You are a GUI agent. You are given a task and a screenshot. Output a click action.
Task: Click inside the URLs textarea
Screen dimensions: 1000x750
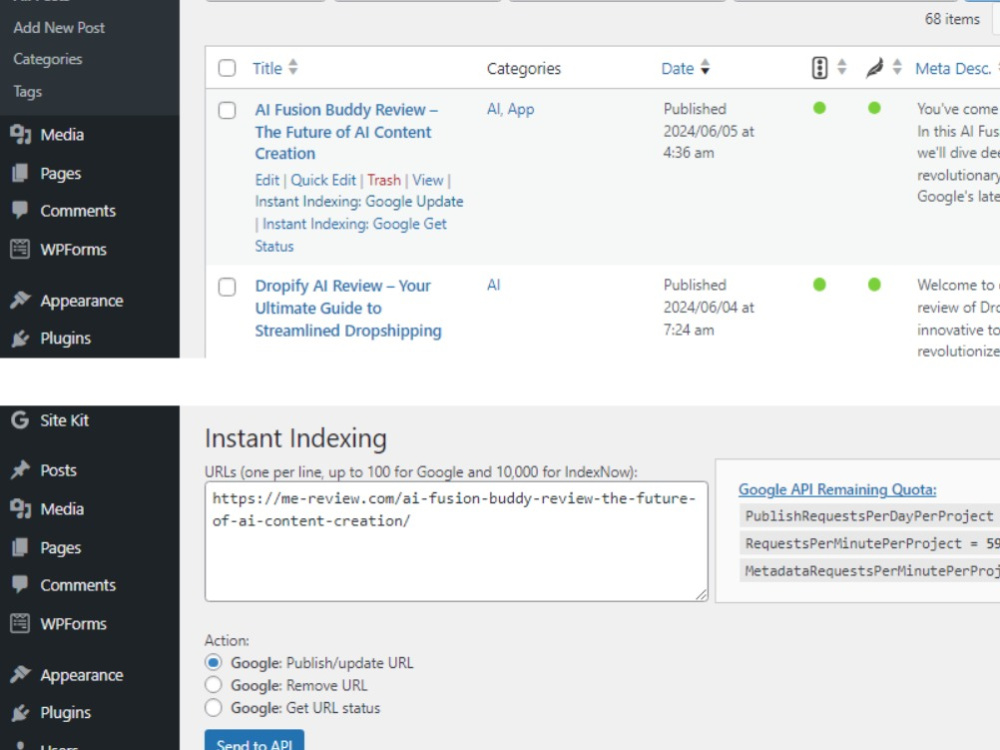(456, 541)
